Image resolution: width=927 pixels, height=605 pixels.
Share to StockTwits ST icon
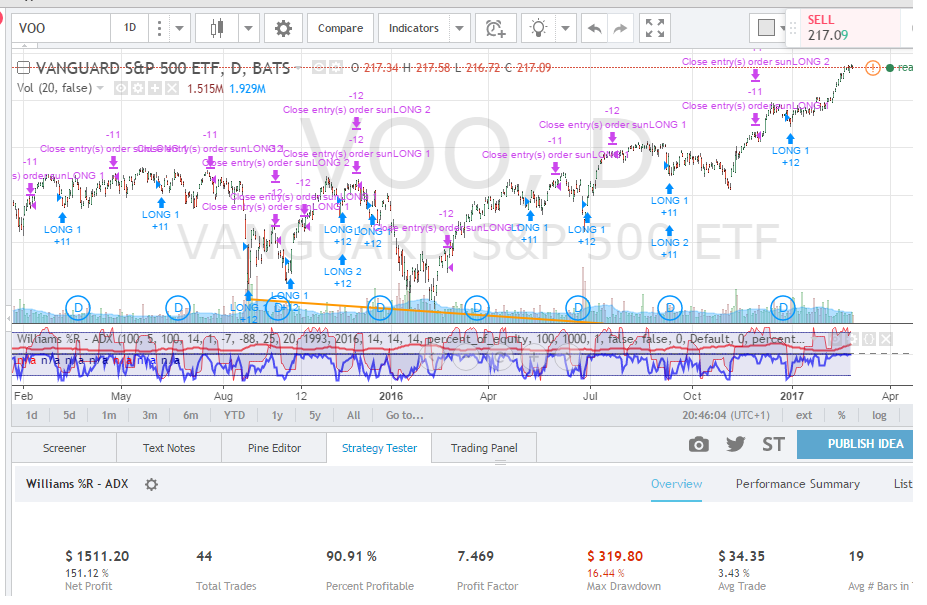pos(773,444)
